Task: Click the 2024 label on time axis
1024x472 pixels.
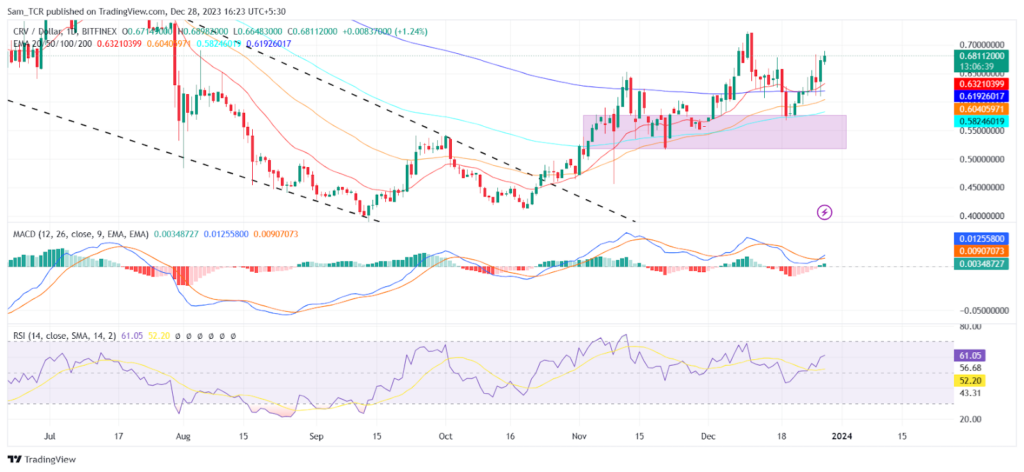Action: 841,435
